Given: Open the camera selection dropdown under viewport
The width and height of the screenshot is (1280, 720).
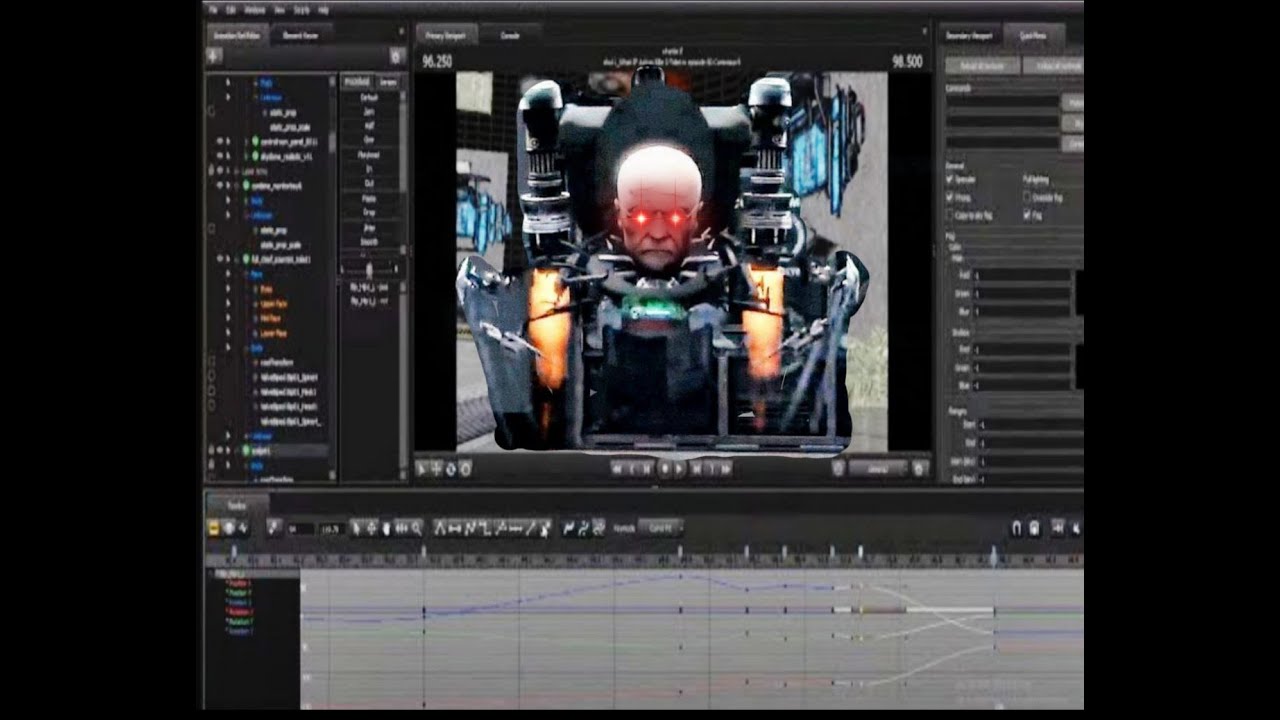Looking at the screenshot, I should [x=878, y=468].
